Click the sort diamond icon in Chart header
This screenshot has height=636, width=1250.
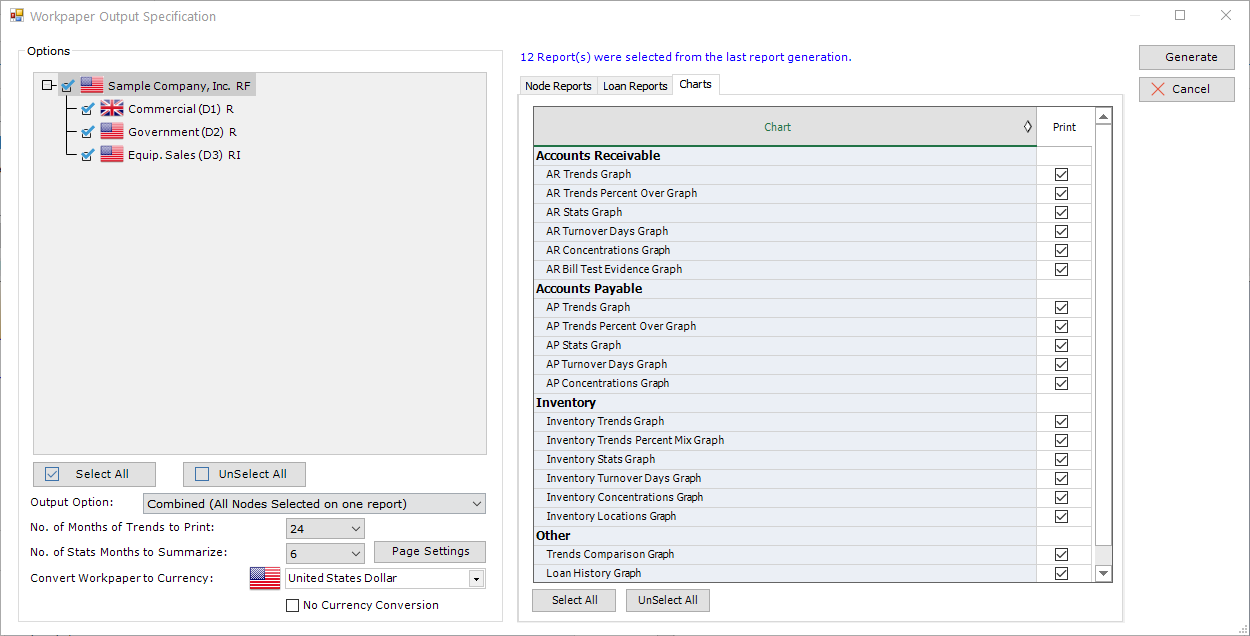(1027, 127)
